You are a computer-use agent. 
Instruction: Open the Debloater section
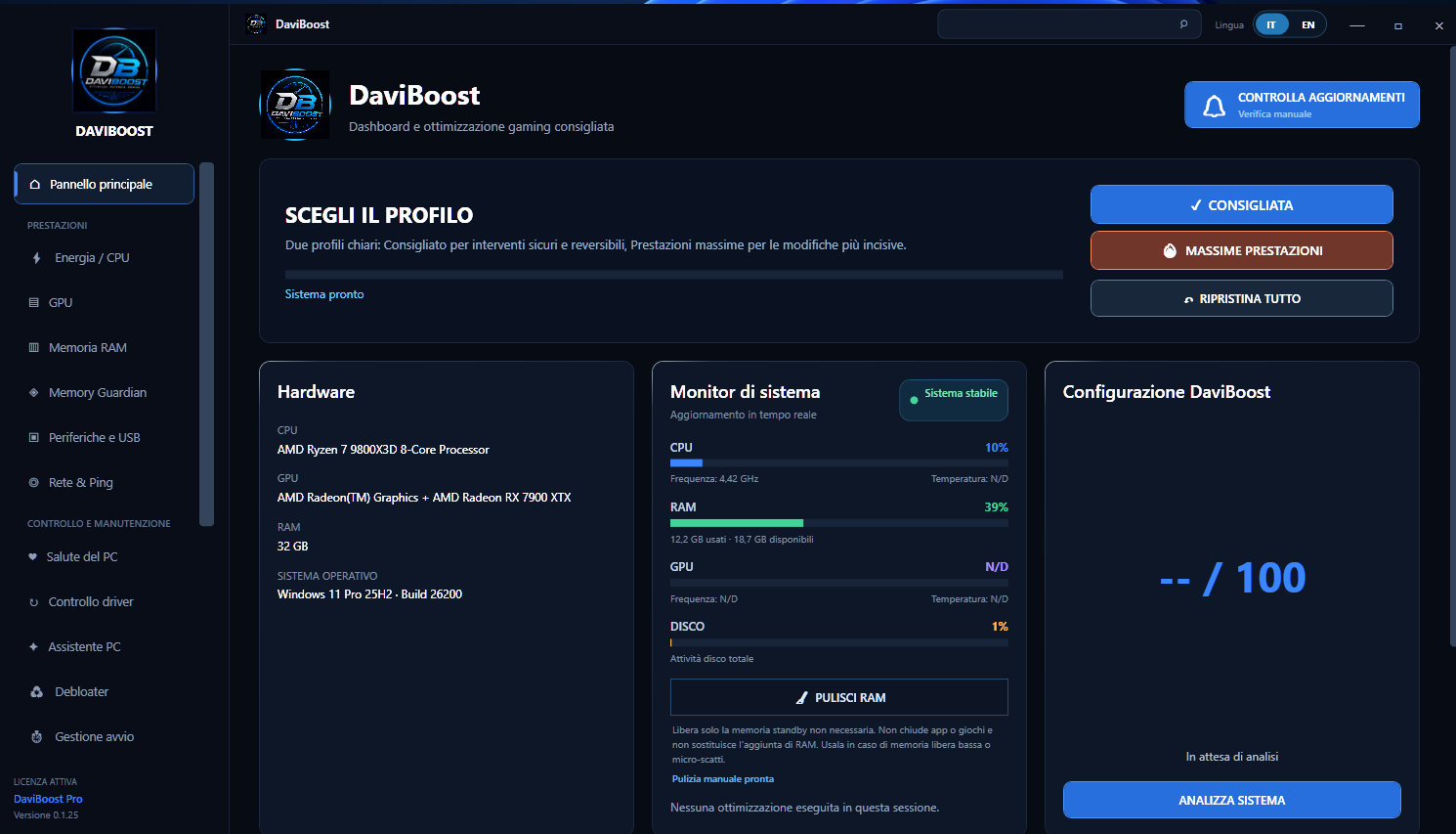click(105, 692)
